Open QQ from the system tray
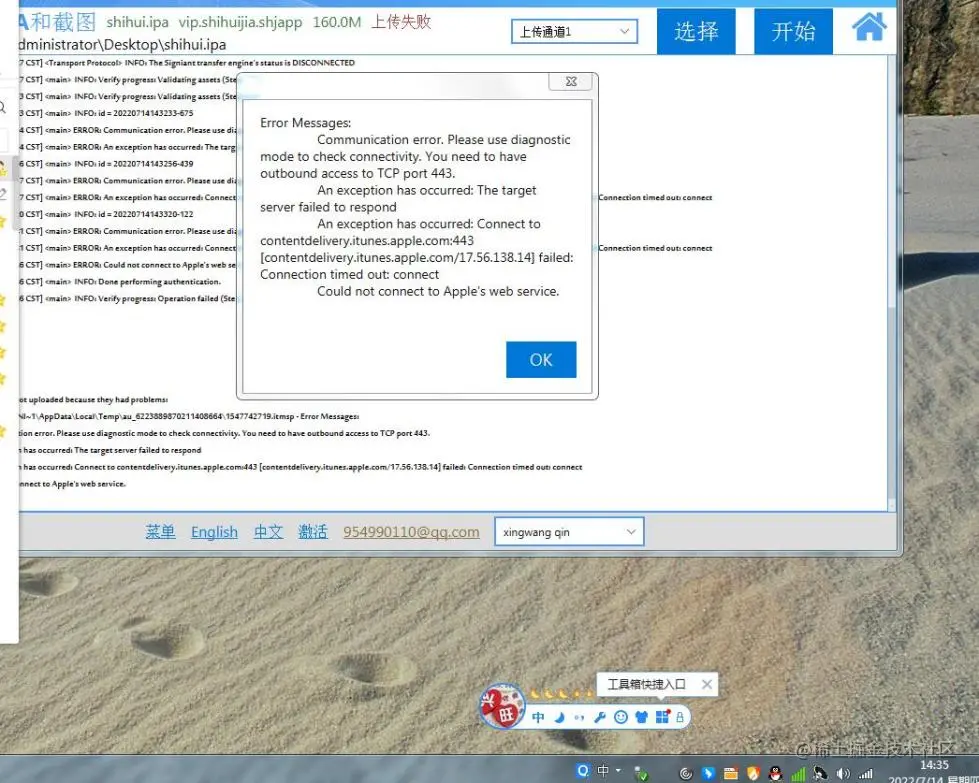 pos(775,772)
